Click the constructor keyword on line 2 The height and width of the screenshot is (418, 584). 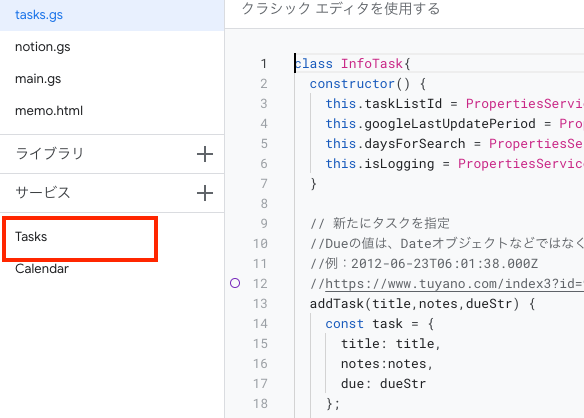tap(352, 84)
